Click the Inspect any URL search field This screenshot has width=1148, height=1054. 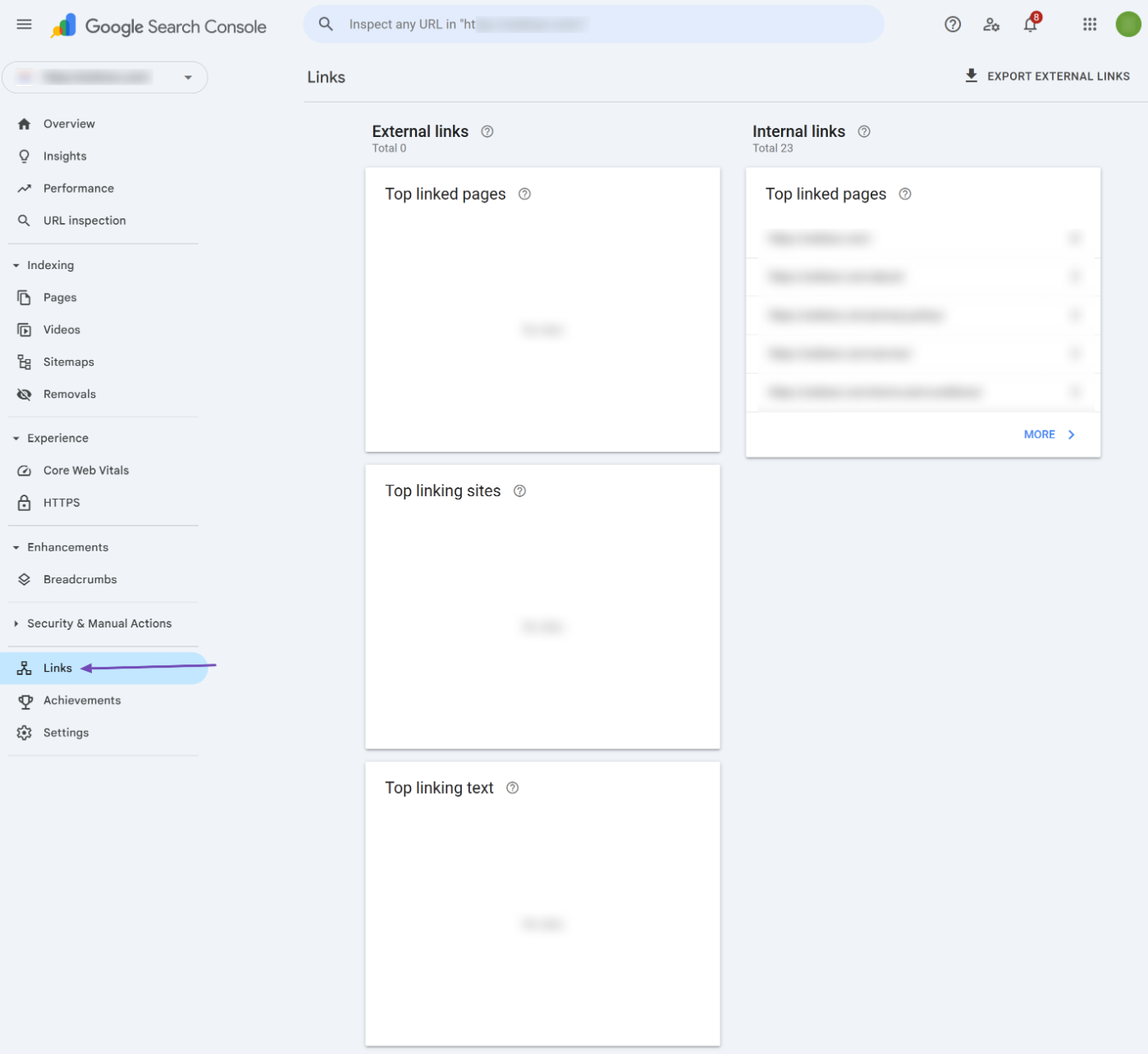[591, 25]
